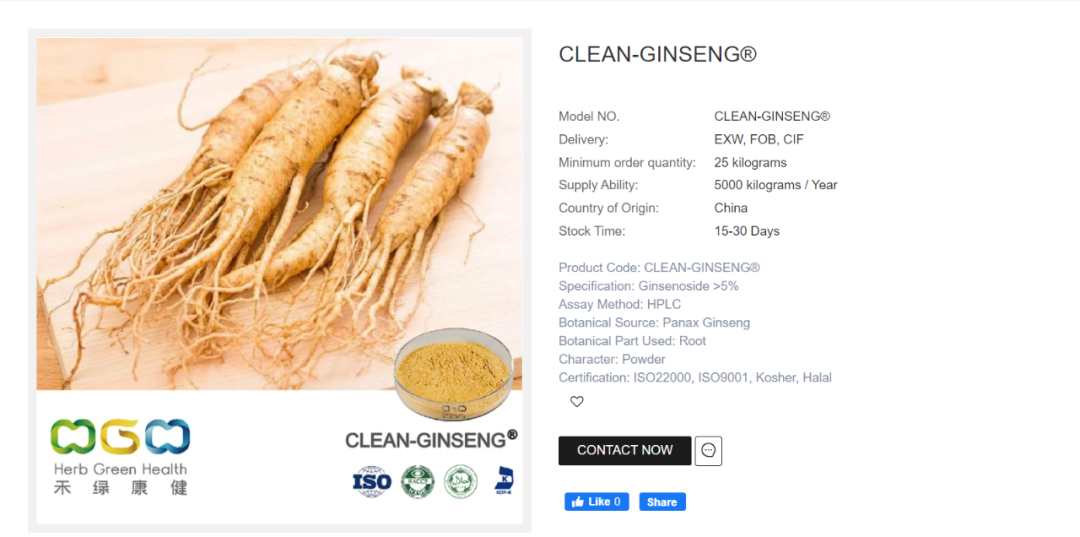
Task: Click the 25 kilograms minimum order value
Action: tap(750, 162)
